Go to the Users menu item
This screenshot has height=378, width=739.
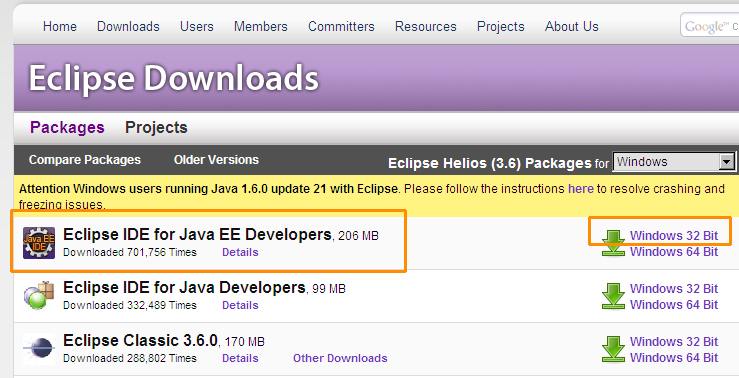tap(197, 26)
